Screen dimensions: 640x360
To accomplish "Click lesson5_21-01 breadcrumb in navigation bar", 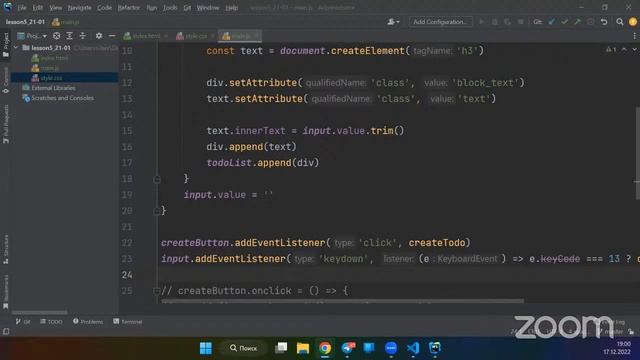I will 25,22.
